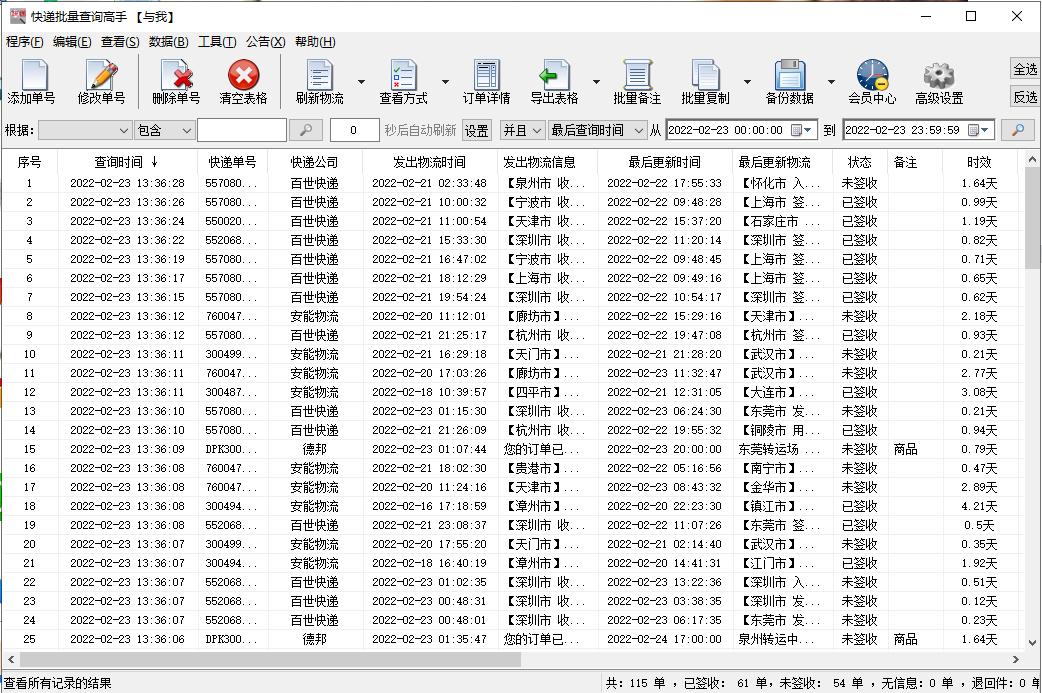Click the 订单详情 toolbar icon

click(x=486, y=80)
